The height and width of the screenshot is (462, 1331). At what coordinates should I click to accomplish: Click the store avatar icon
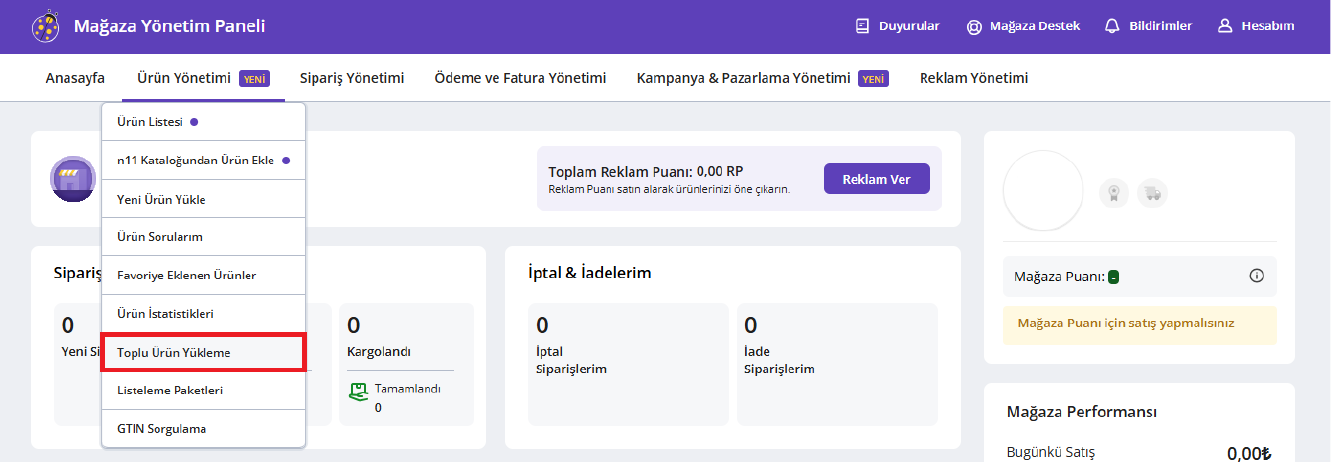click(73, 179)
